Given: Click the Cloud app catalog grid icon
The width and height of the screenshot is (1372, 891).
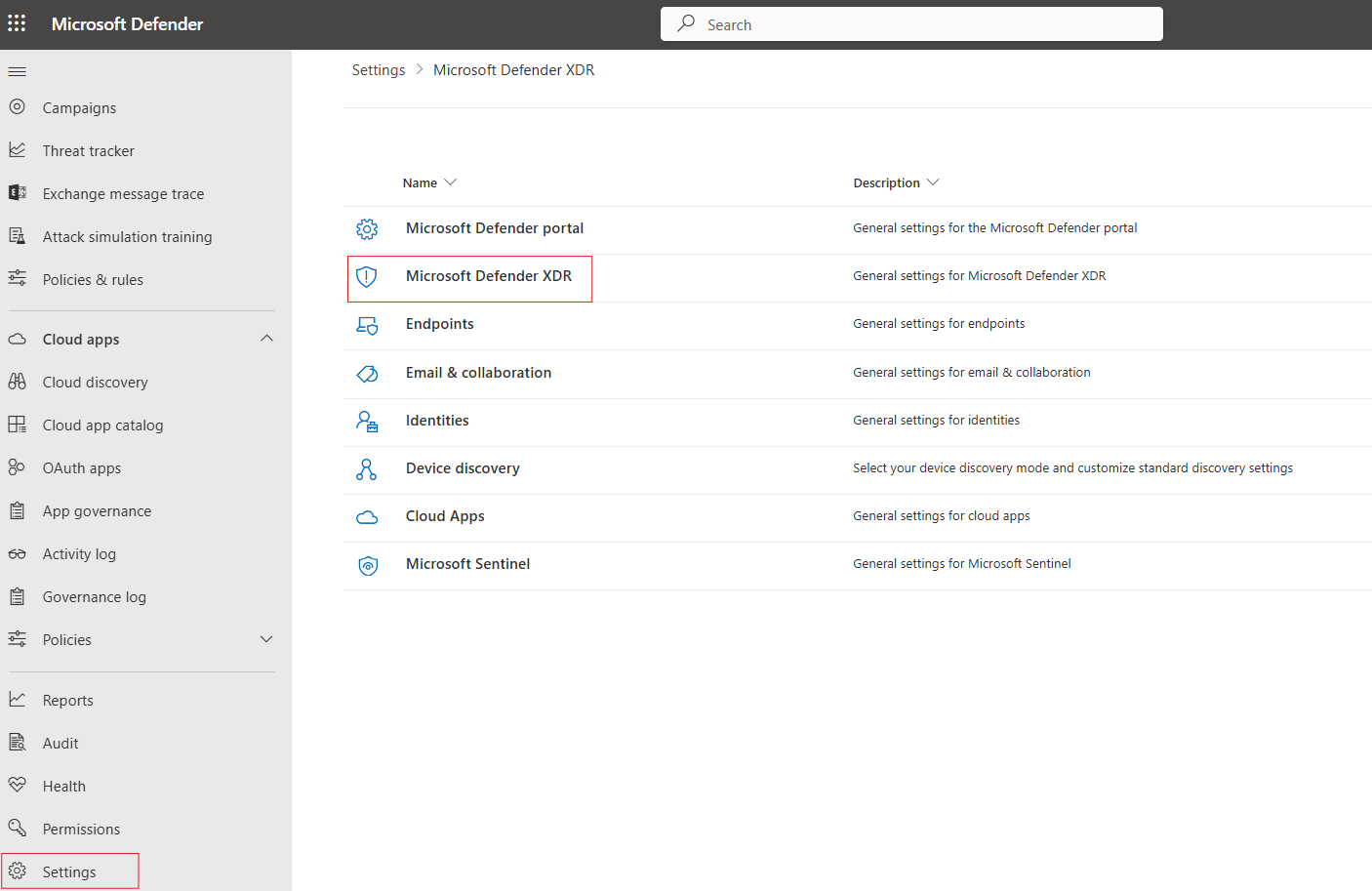Looking at the screenshot, I should [17, 425].
